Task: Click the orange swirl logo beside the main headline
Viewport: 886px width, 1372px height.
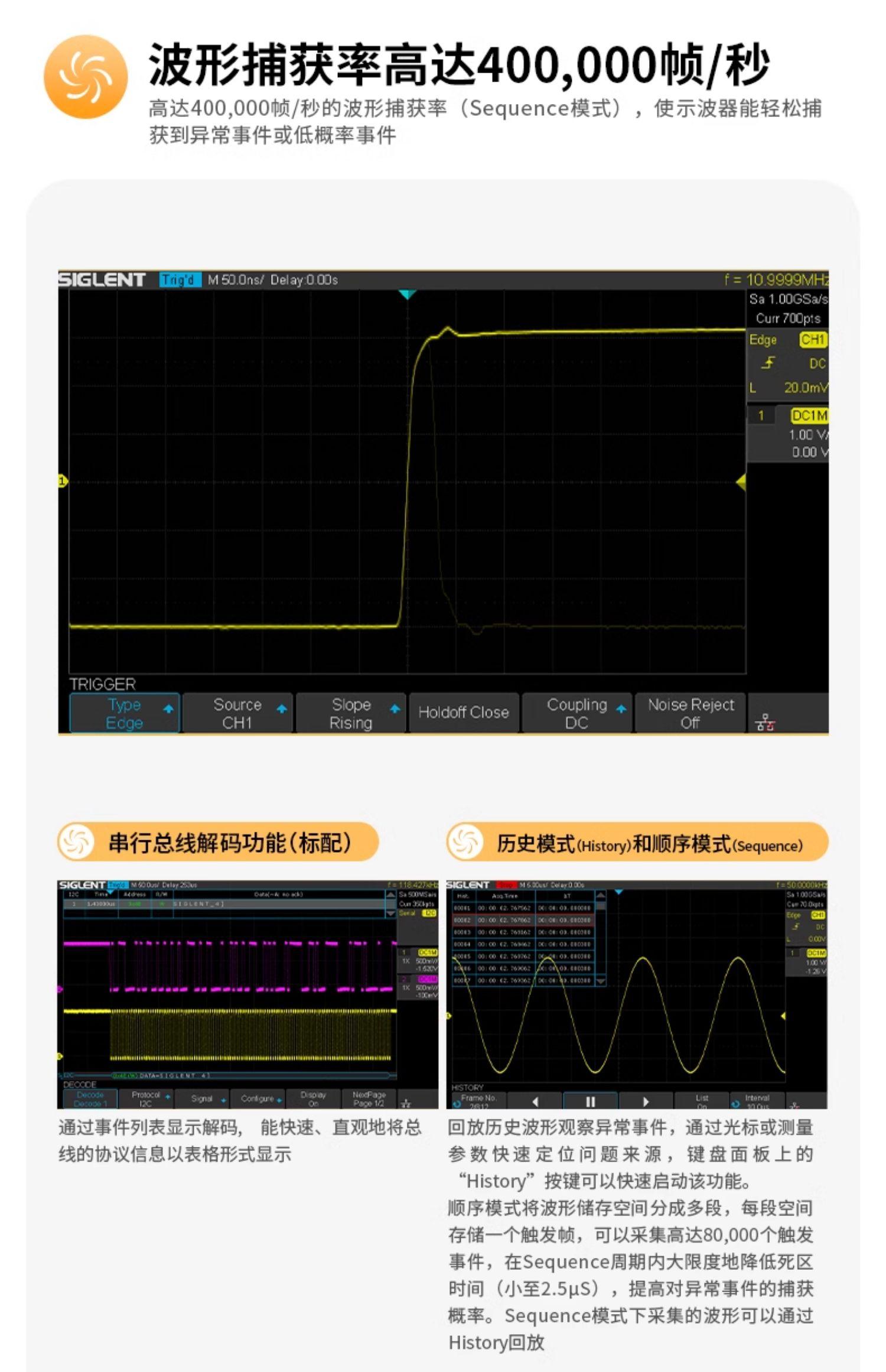Action: (86, 77)
